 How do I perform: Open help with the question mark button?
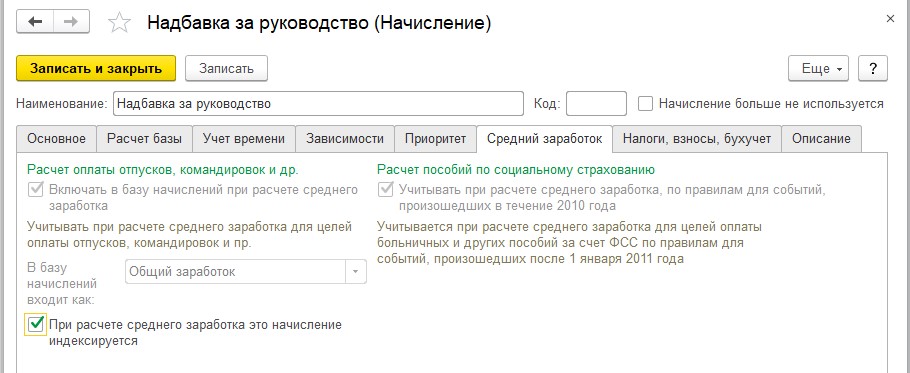pyautogui.click(x=873, y=68)
